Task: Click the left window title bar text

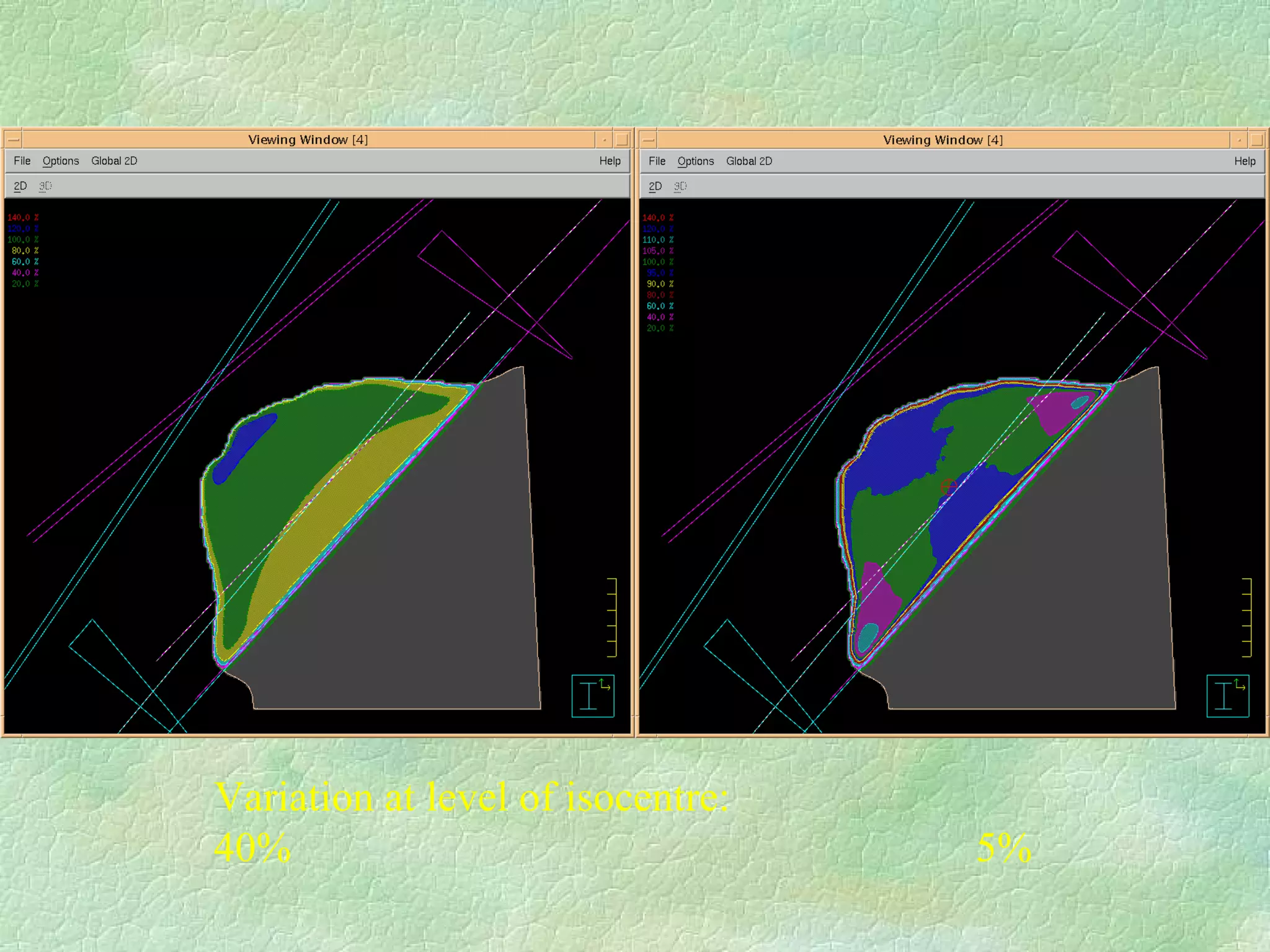Action: [x=308, y=139]
